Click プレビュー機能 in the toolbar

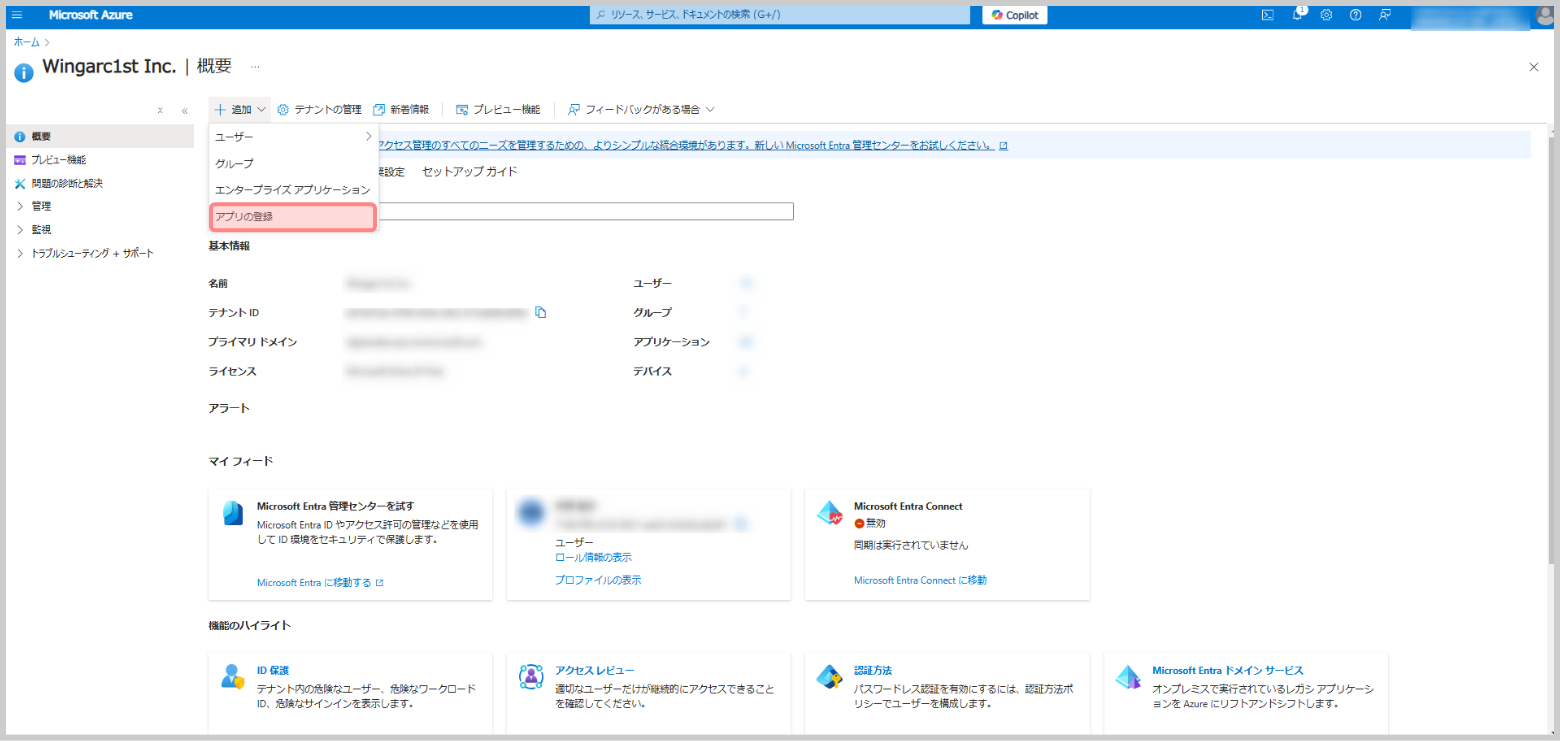[498, 110]
